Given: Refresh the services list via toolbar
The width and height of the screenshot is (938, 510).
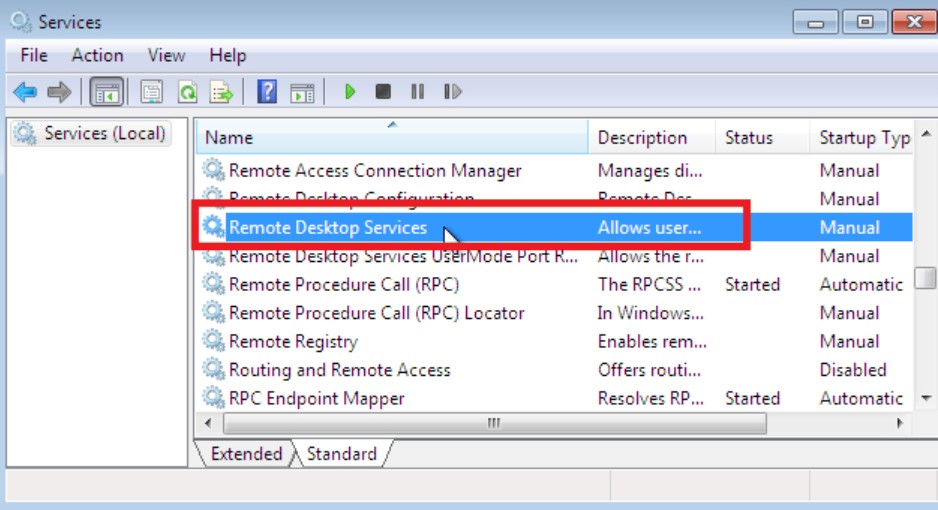Looking at the screenshot, I should click(x=186, y=92).
